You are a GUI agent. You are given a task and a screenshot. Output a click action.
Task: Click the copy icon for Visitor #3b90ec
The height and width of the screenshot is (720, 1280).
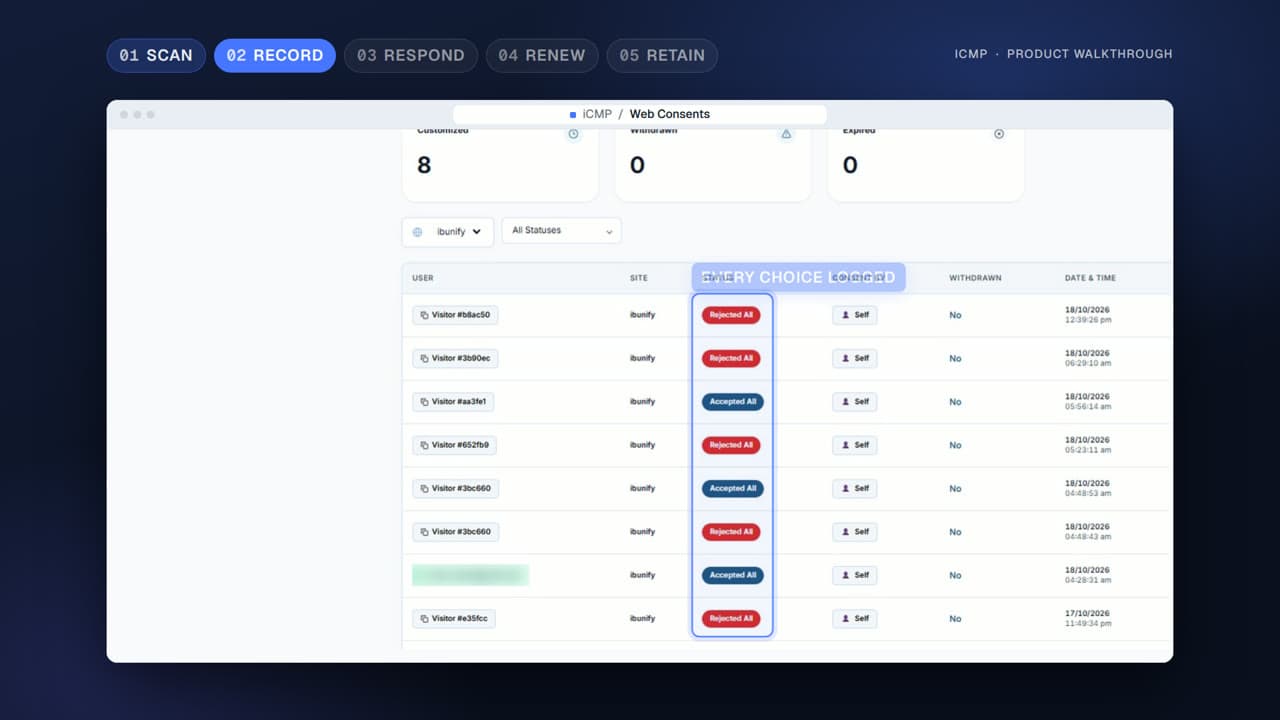(x=424, y=358)
